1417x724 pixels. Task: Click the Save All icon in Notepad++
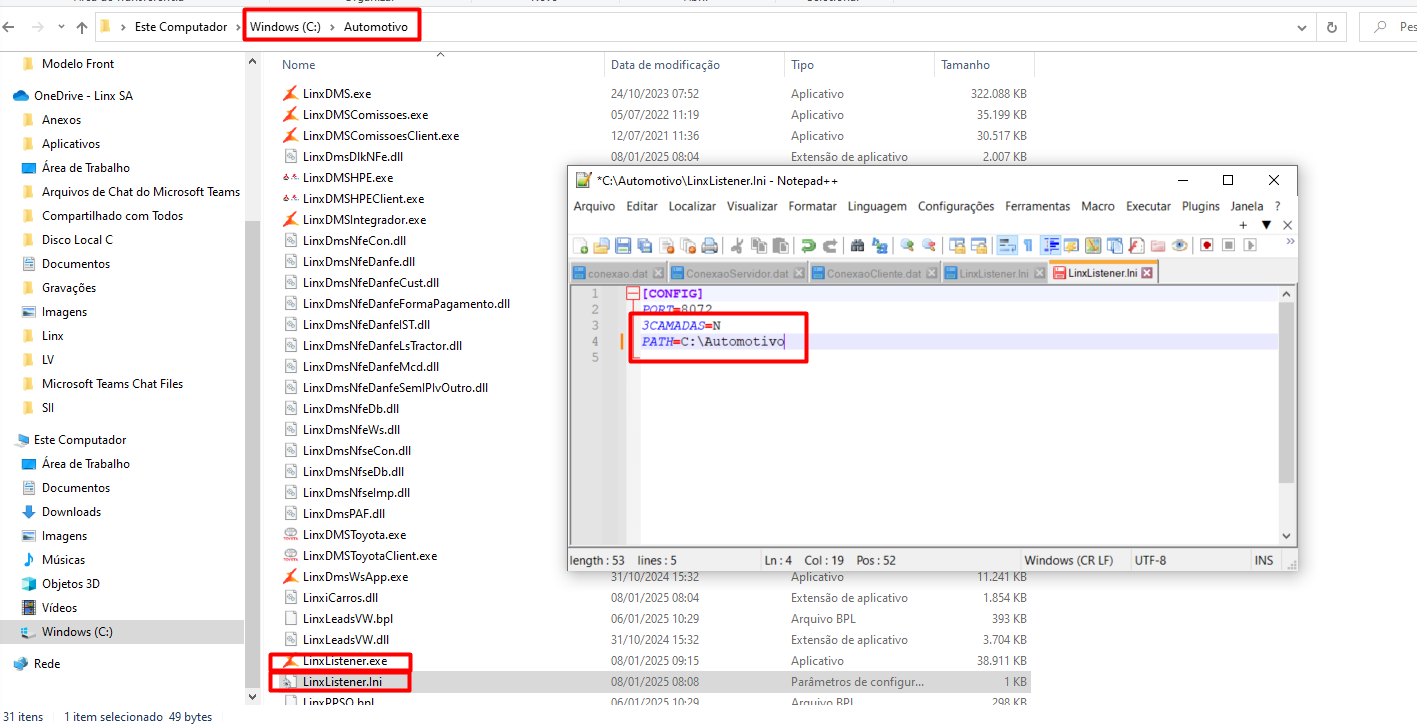coord(644,245)
